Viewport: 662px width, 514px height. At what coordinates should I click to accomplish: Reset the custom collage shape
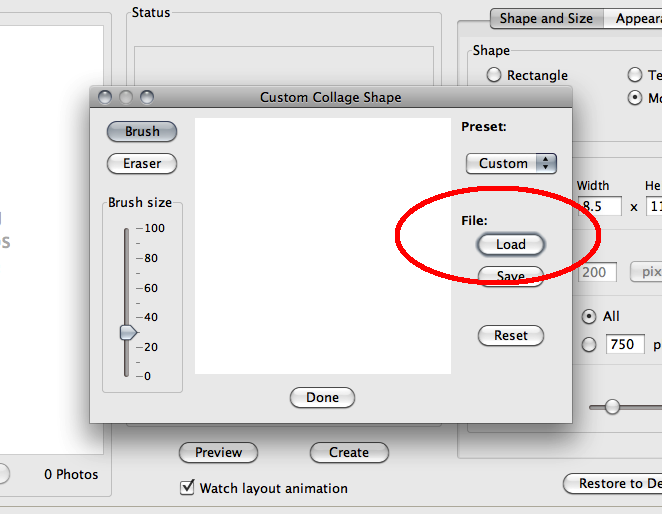(511, 335)
